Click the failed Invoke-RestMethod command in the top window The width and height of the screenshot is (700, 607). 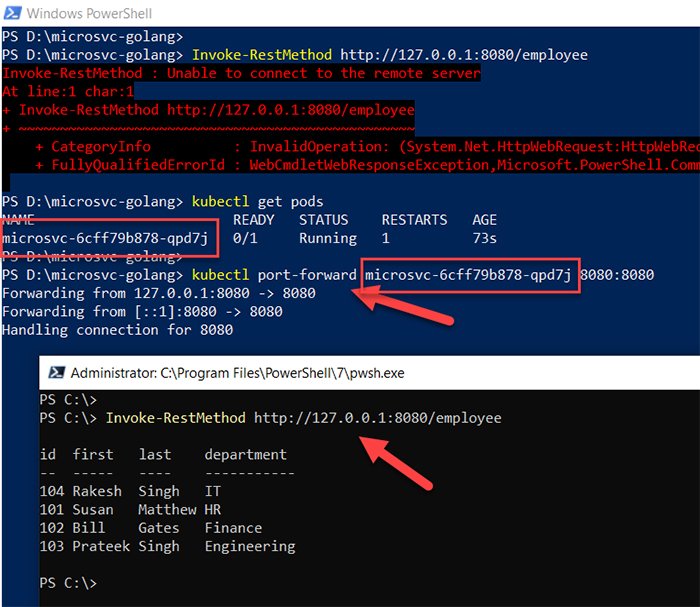click(300, 54)
